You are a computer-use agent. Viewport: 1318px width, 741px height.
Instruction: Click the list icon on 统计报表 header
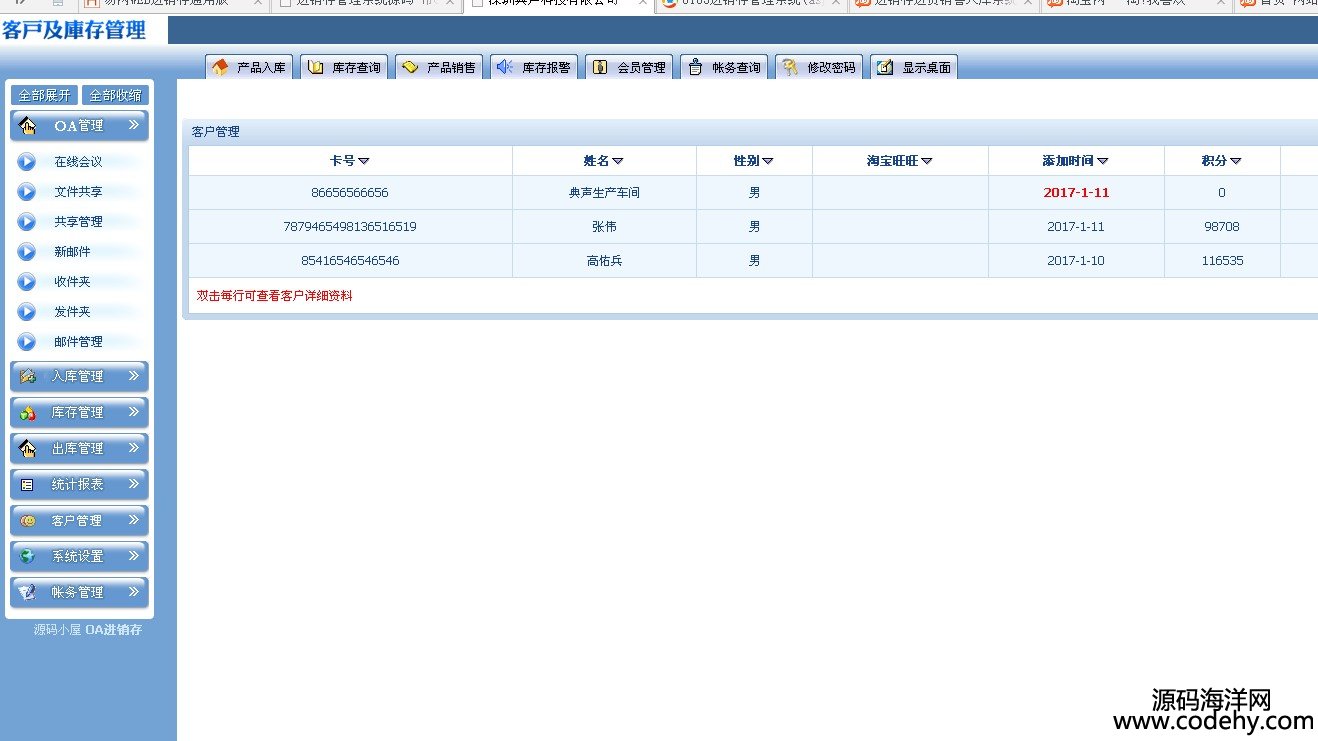(28, 485)
